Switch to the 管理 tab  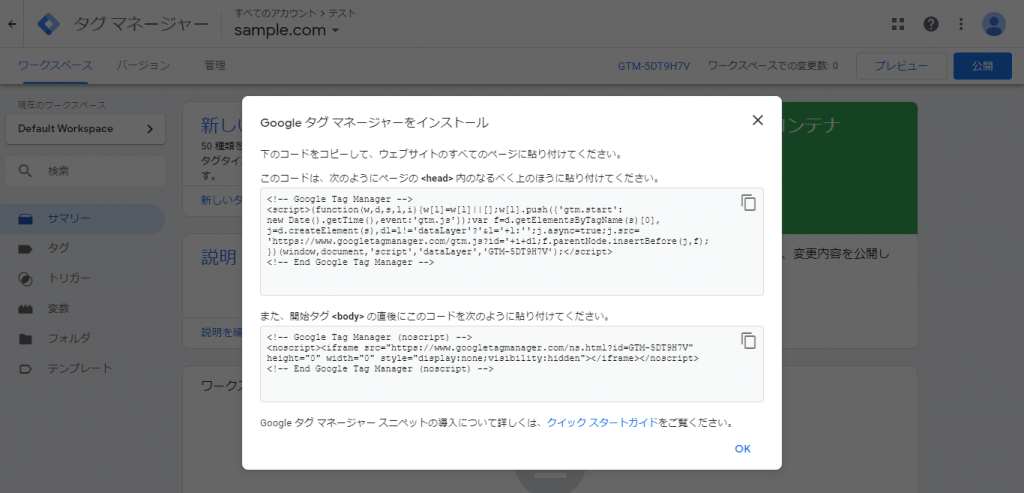(x=215, y=65)
